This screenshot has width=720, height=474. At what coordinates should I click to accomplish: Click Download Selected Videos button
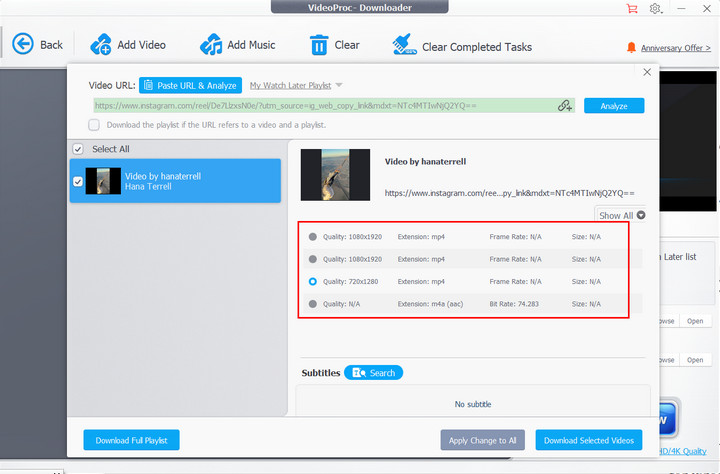[x=589, y=440]
